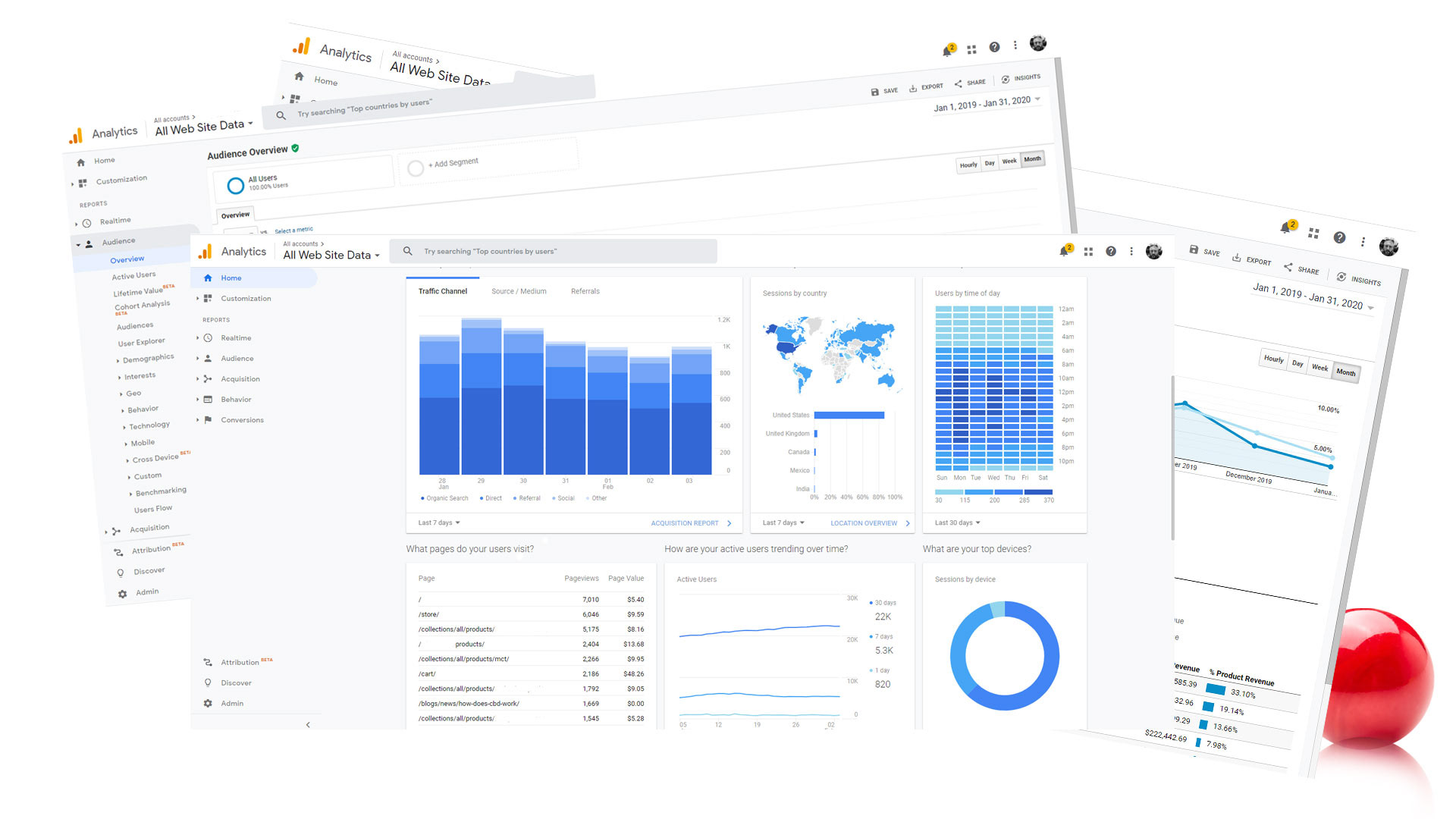
Task: Open Last 30 days dropdown under time heatmap
Action: click(x=958, y=523)
